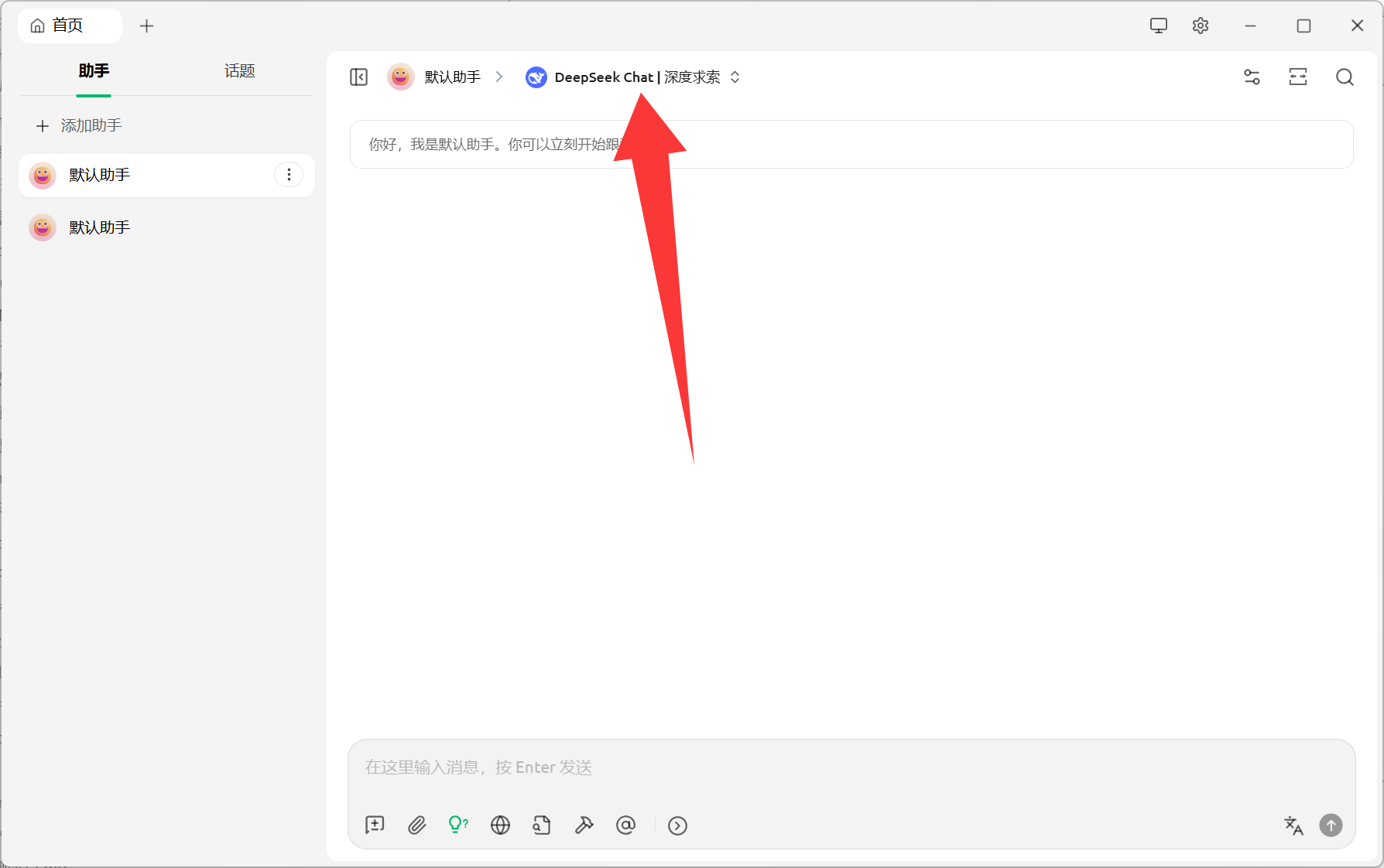Toggle the thinking lightbulb icon

(458, 825)
